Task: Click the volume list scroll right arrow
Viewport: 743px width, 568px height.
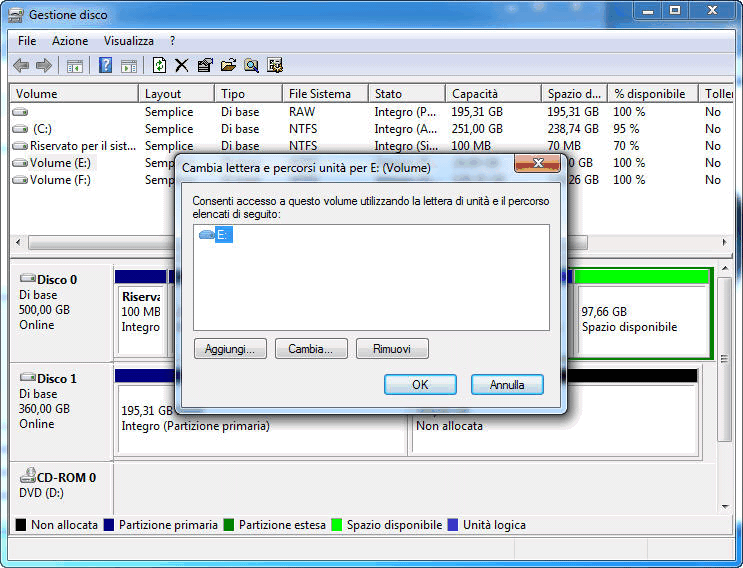Action: (724, 243)
